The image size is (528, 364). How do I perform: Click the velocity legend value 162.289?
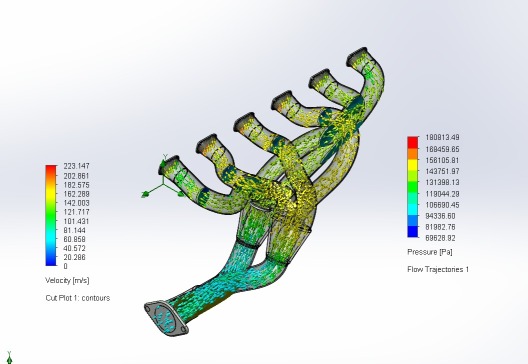tap(76, 194)
